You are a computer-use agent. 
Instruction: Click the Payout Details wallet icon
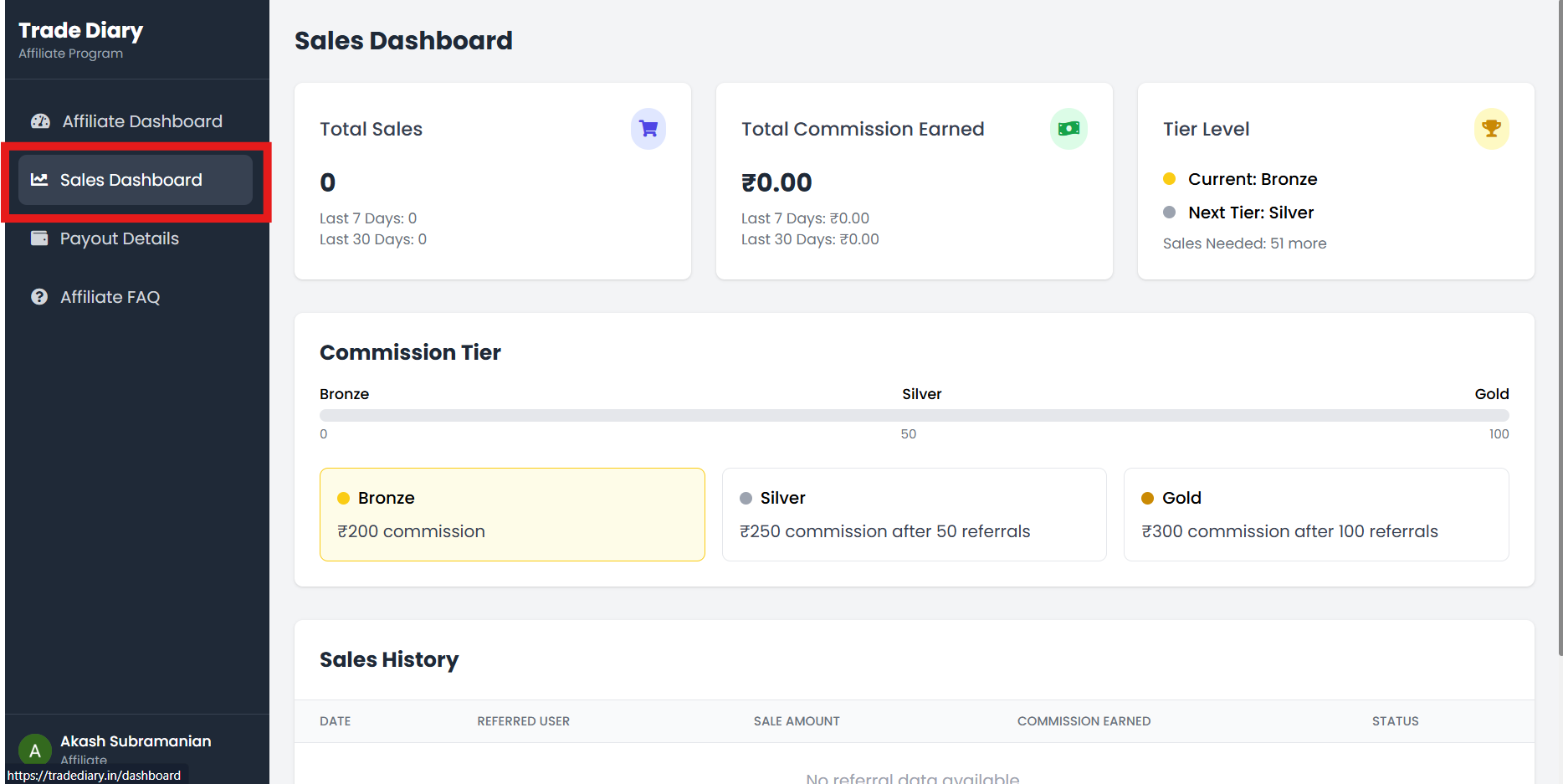pos(39,238)
